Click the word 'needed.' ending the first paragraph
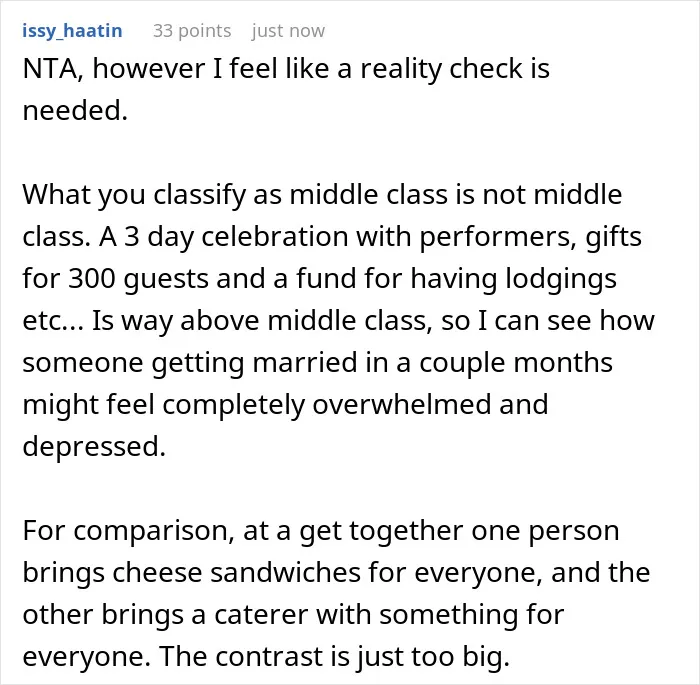Viewport: 700px width, 685px height. 75,110
